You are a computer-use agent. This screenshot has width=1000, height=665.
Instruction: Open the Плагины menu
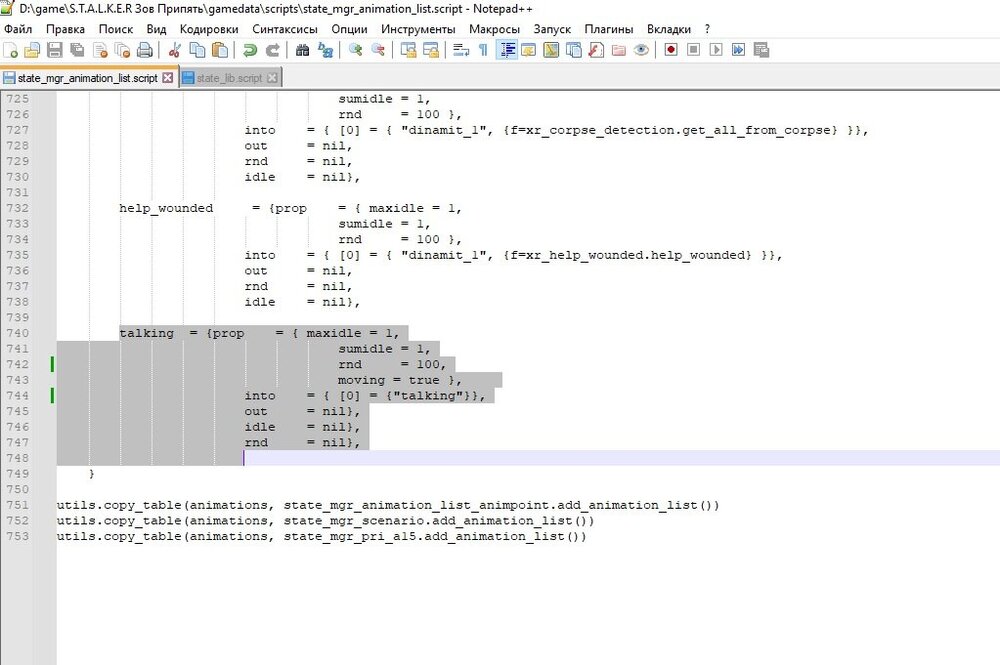point(608,29)
